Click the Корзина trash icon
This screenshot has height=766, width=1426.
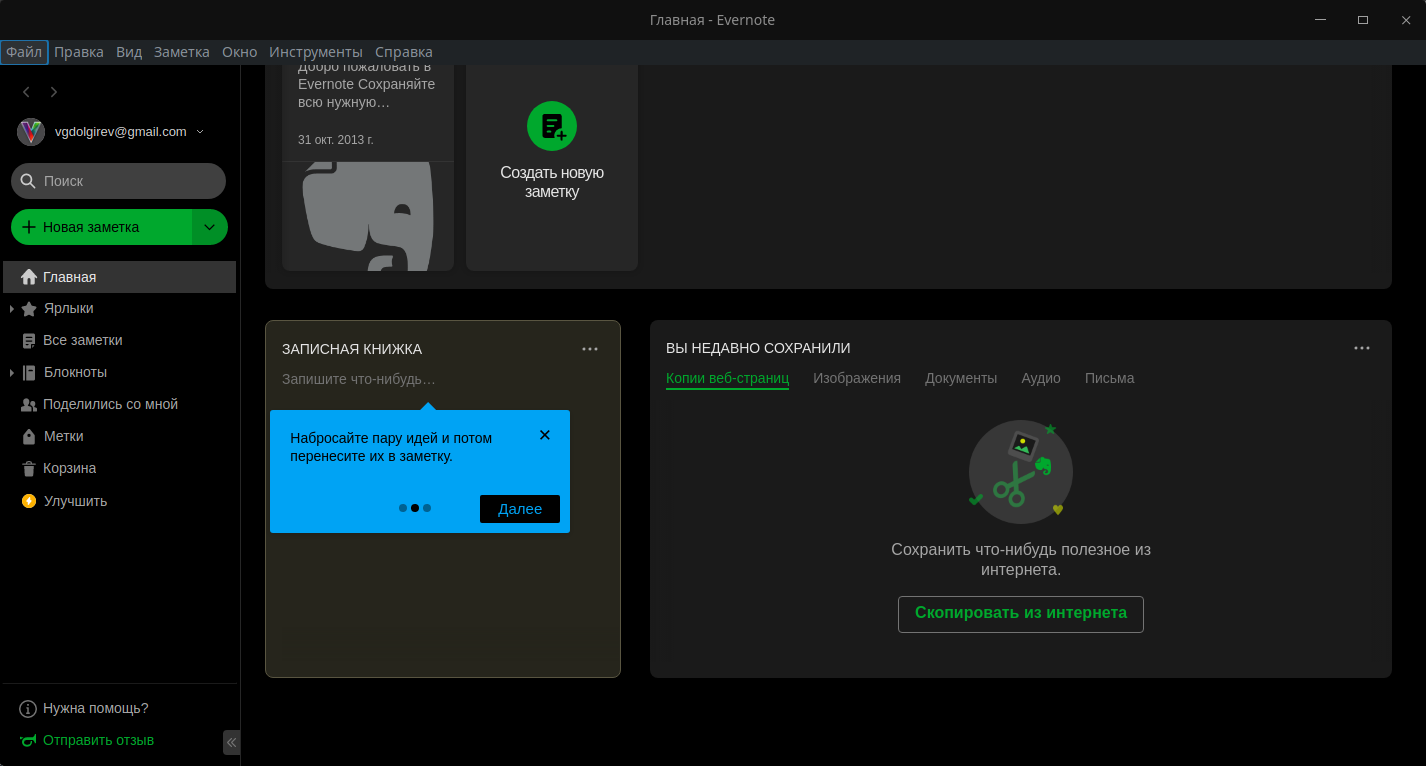point(29,469)
